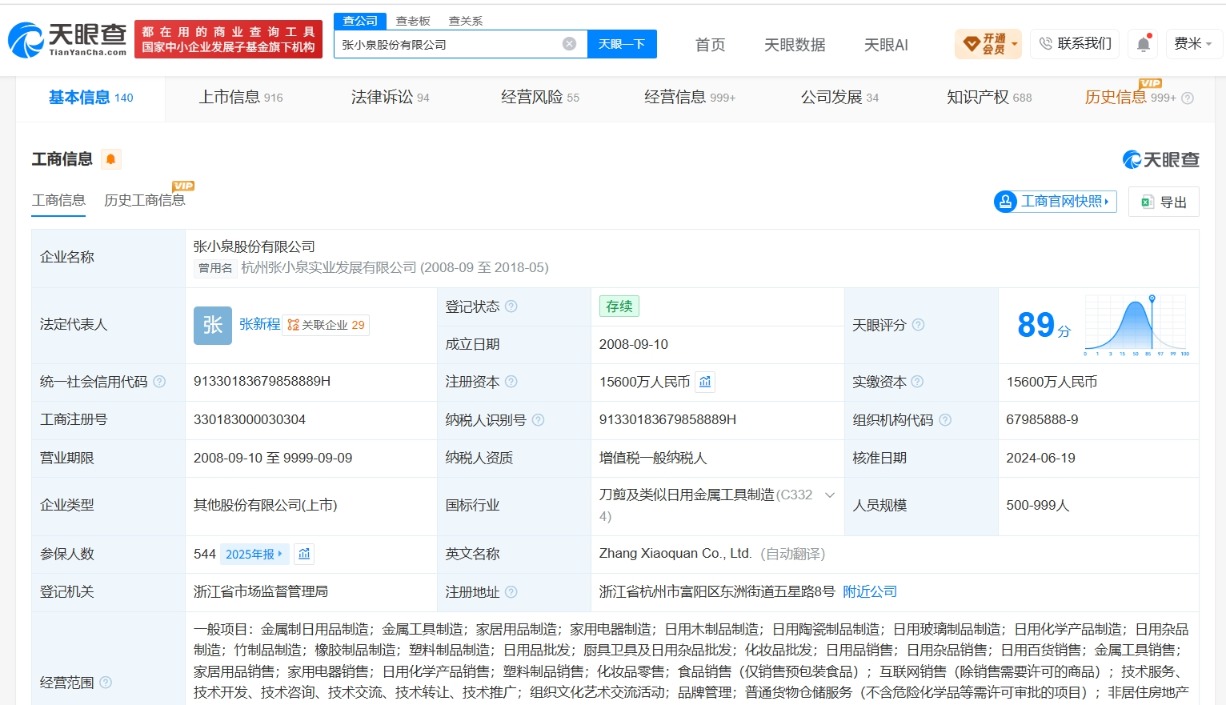Select the English name Zhang Xiaoquan Co., Ltd.
Image resolution: width=1226 pixels, height=705 pixels.
click(x=675, y=554)
